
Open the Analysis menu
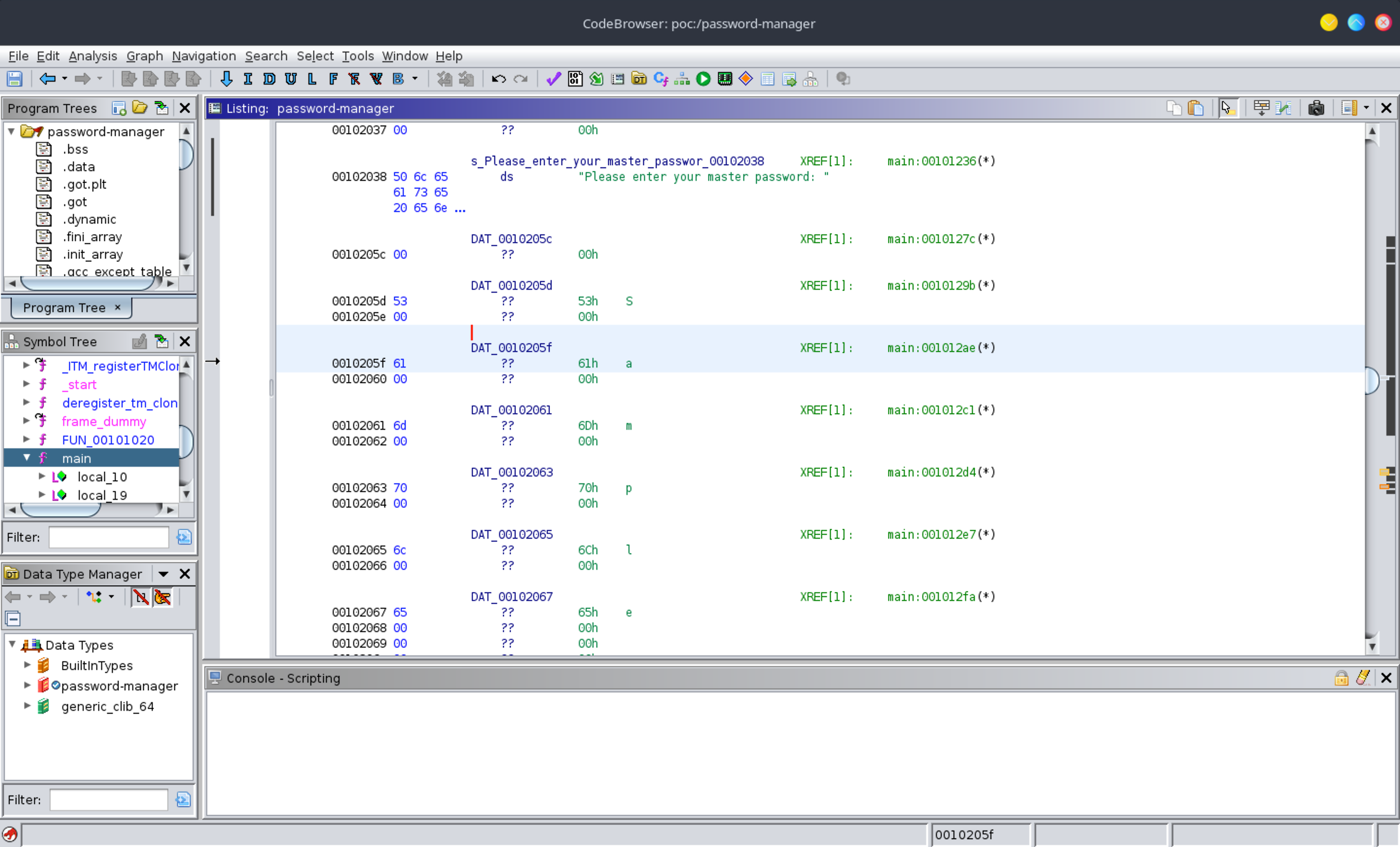tap(92, 55)
